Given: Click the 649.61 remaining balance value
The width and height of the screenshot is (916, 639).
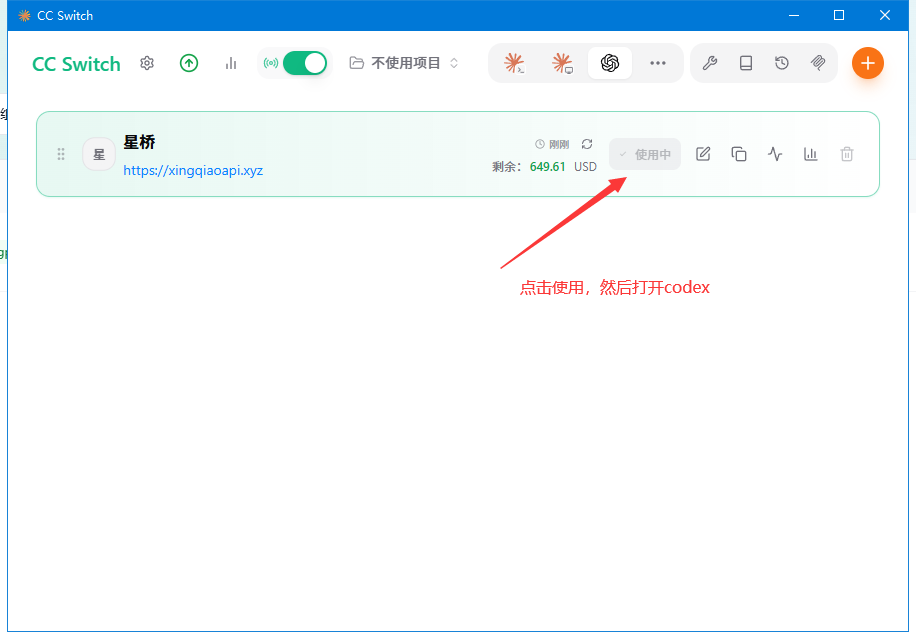Looking at the screenshot, I should click(x=547, y=167).
